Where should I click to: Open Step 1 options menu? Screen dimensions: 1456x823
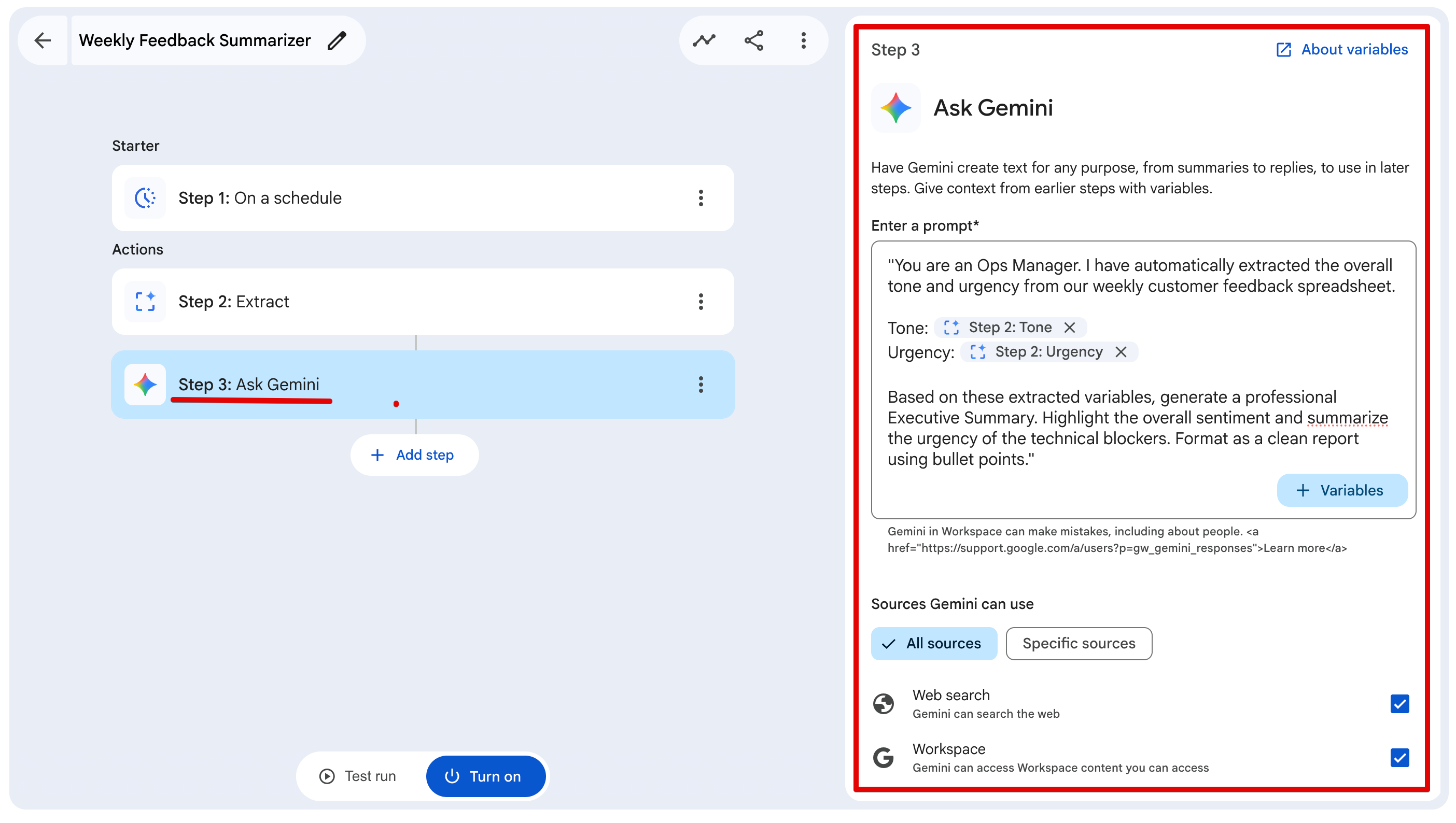[701, 198]
